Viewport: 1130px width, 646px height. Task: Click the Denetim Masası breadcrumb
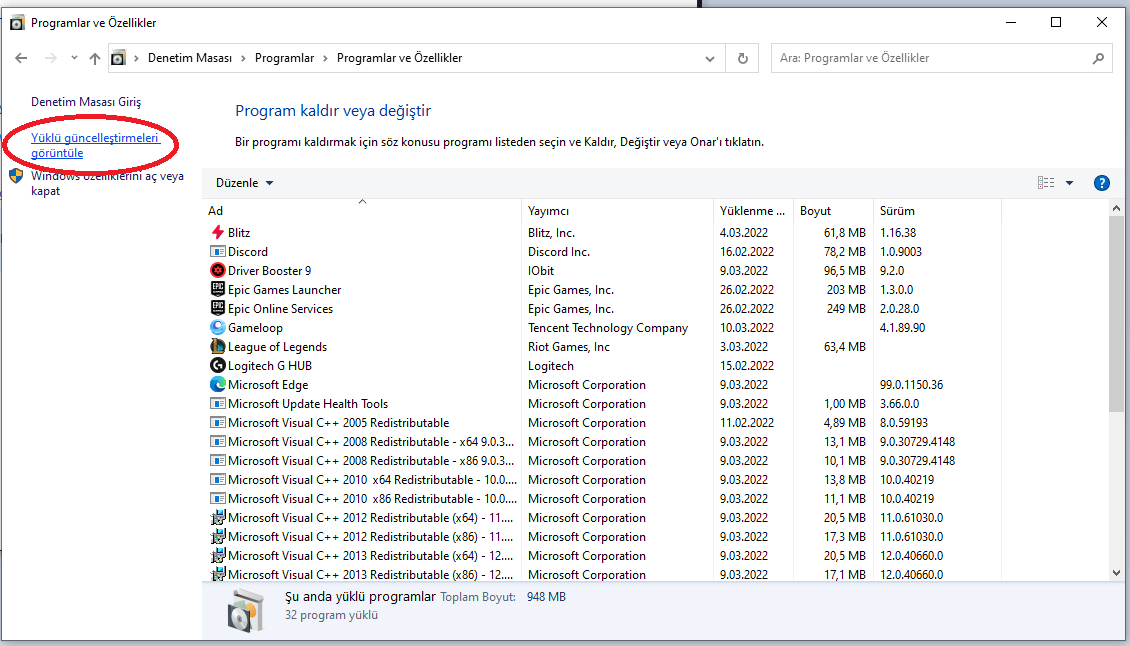(x=190, y=58)
